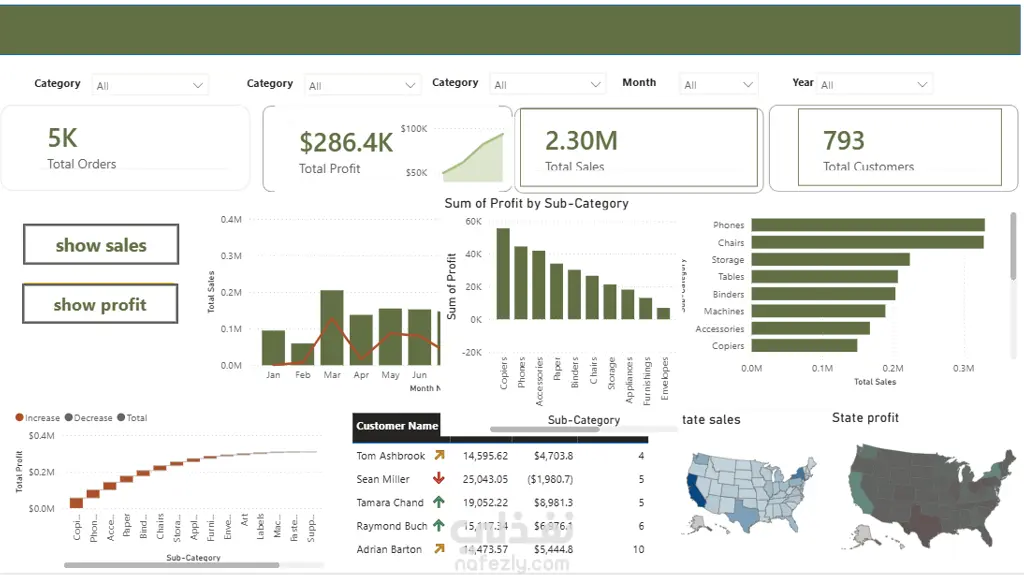Select the Adrian Barton customer name
This screenshot has height=575, width=1024.
tap(389, 549)
